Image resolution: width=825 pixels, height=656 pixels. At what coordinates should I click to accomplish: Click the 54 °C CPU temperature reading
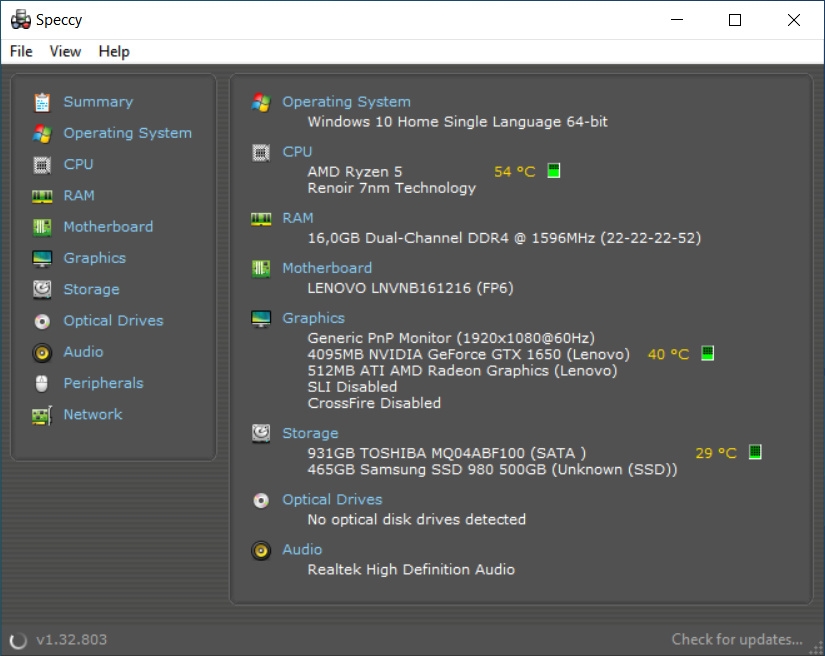coord(515,172)
